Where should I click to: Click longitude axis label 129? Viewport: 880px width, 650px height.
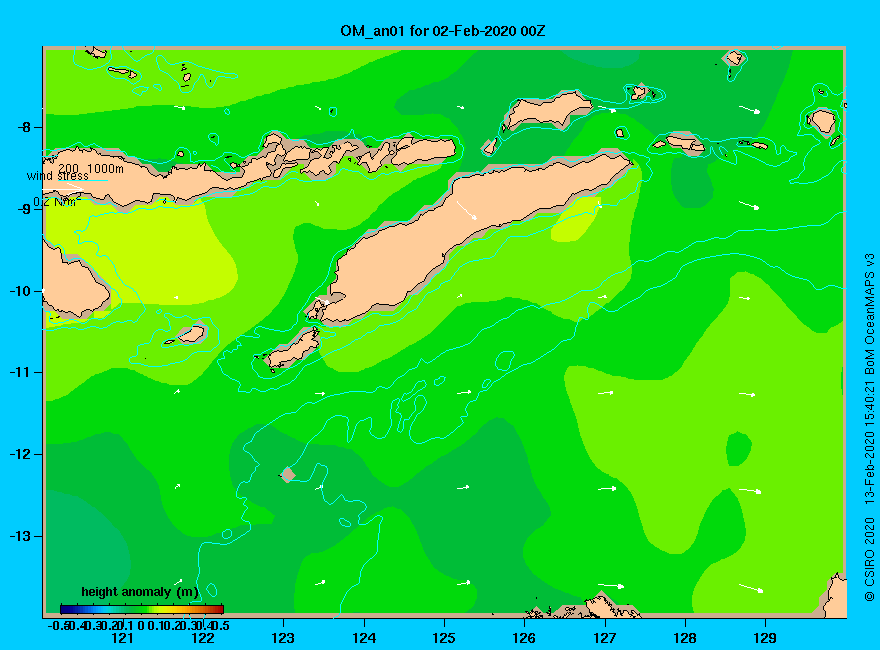coord(765,638)
